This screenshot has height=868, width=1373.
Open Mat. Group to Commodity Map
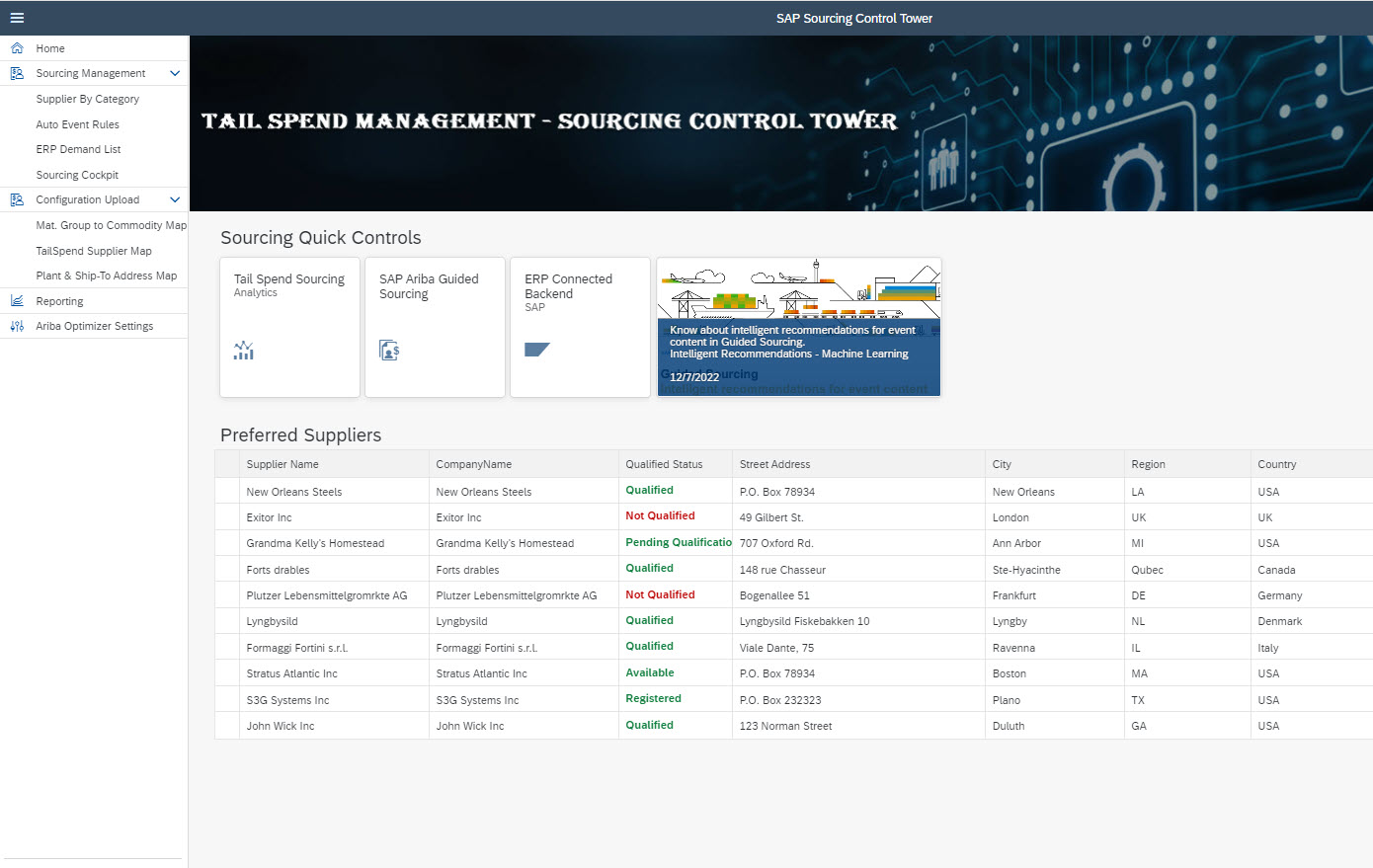(x=112, y=225)
